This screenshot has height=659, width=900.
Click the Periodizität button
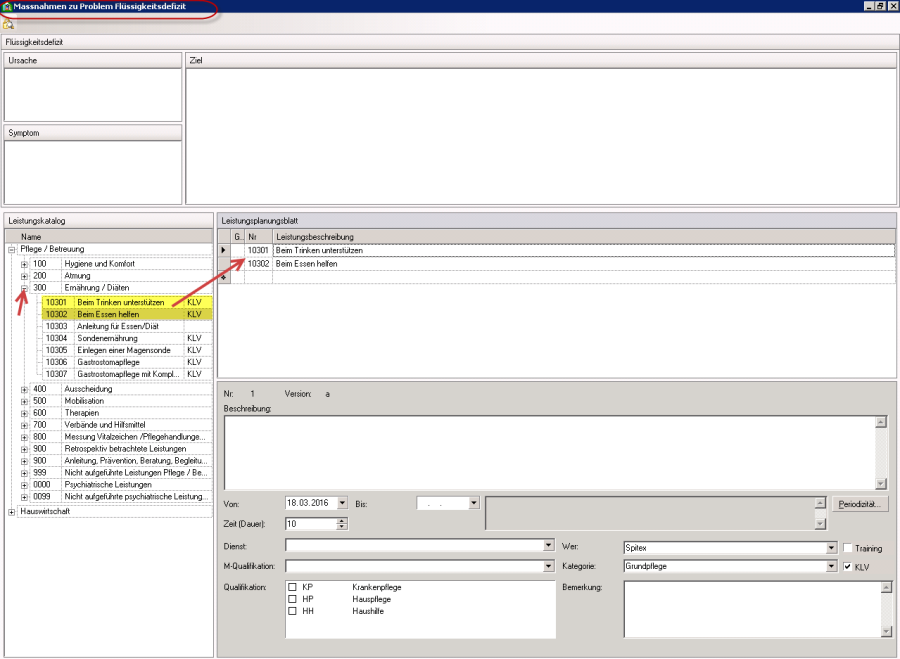click(x=862, y=504)
